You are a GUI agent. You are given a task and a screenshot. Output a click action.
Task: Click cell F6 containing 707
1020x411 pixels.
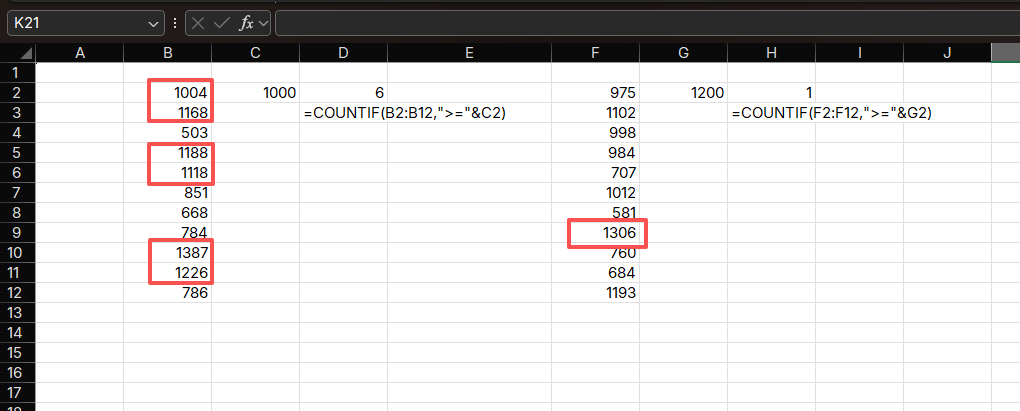tap(595, 173)
